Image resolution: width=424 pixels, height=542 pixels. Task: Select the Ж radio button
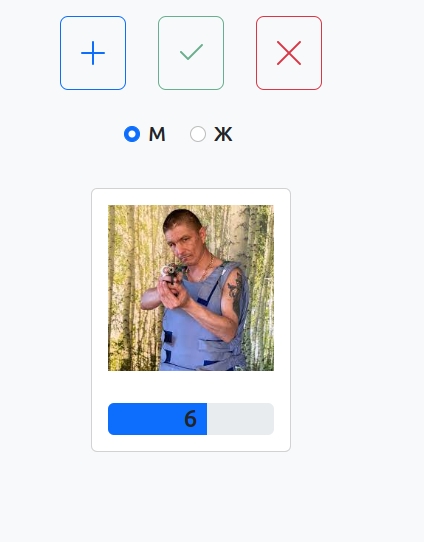tap(198, 134)
